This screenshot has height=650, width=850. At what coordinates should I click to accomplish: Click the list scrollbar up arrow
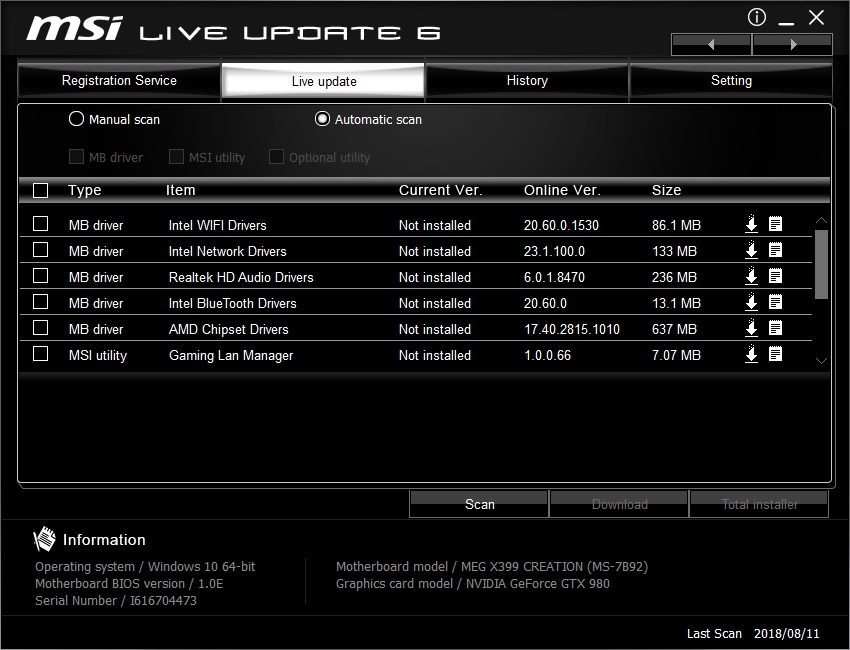coord(821,220)
